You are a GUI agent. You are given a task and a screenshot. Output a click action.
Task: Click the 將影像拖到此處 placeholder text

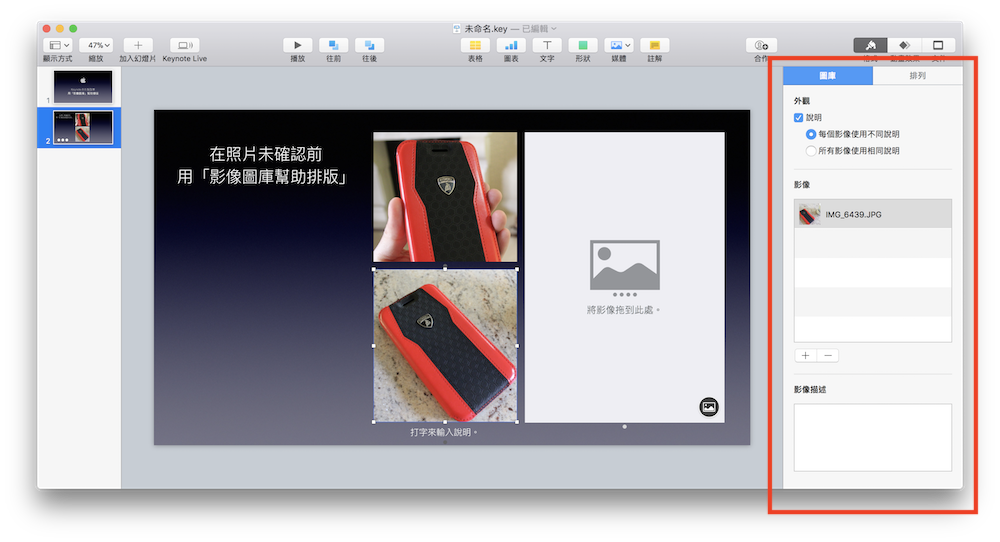[623, 310]
